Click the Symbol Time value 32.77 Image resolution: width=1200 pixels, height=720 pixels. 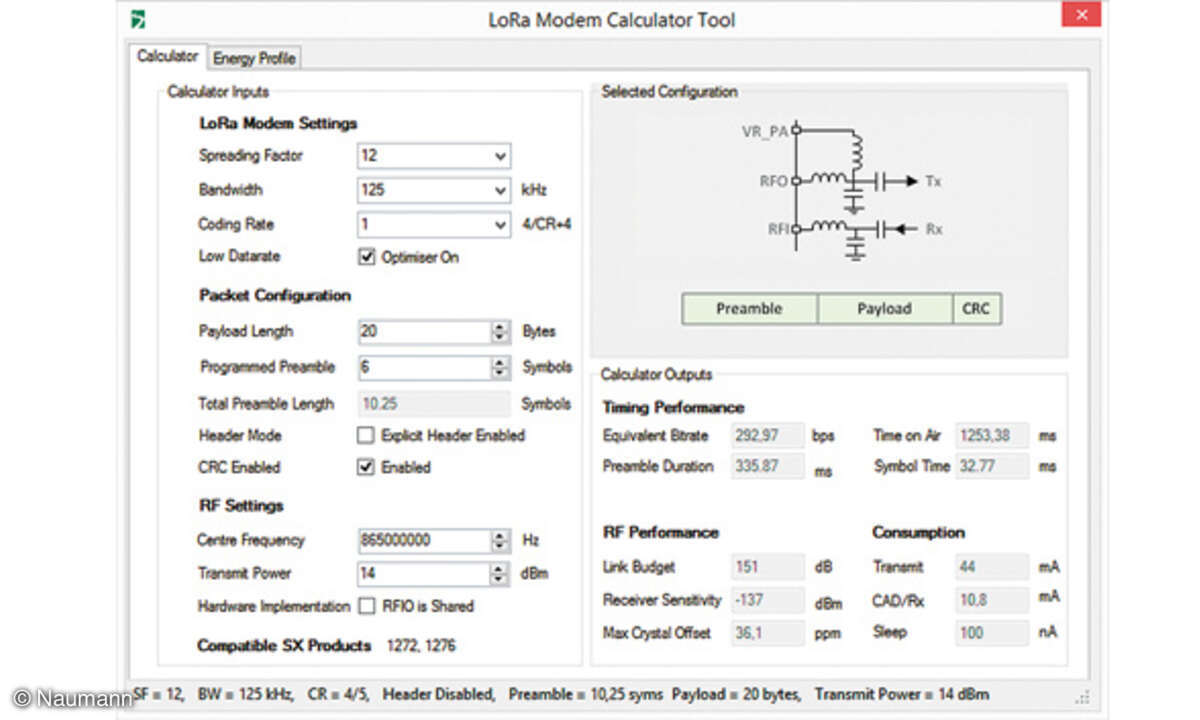[x=992, y=466]
